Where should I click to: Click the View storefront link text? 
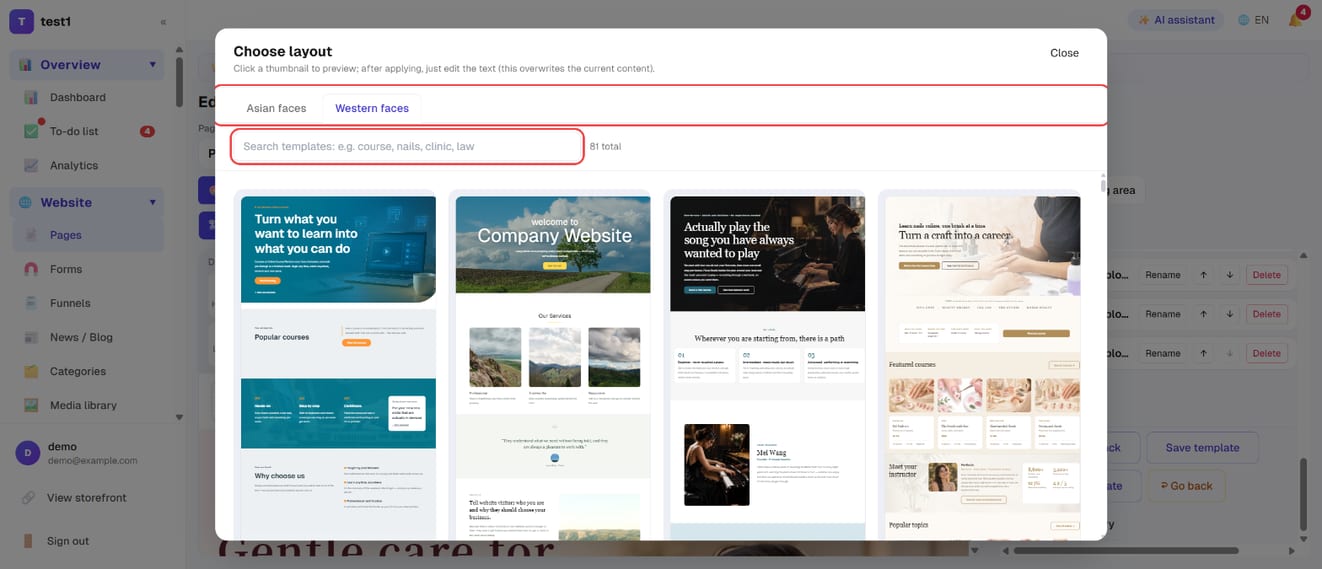87,498
